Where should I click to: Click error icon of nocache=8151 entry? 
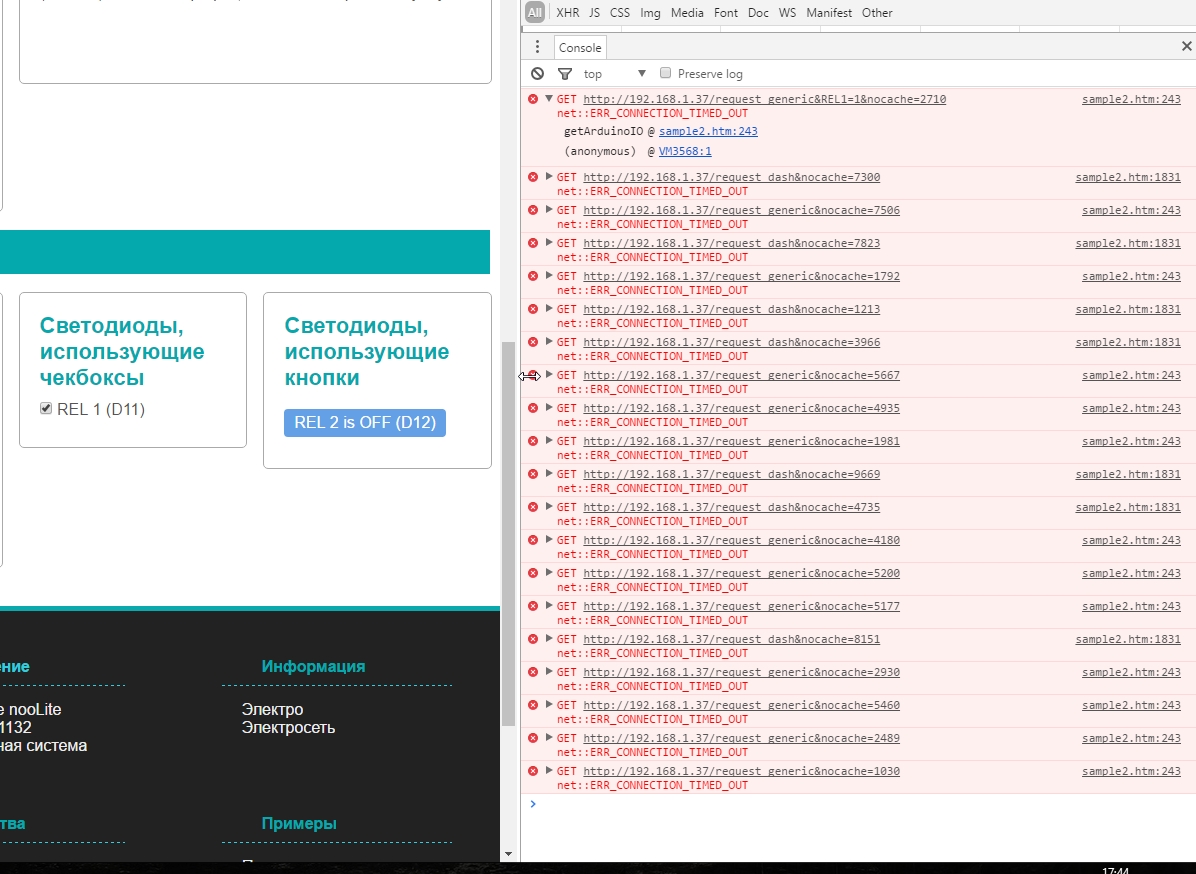pos(532,639)
